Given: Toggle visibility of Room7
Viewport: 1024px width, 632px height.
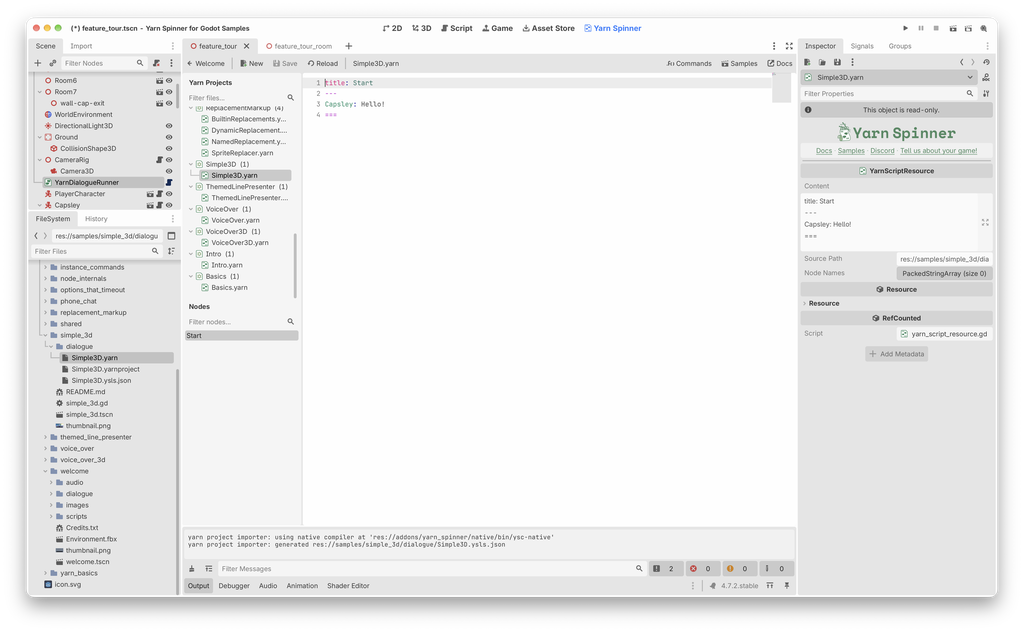Looking at the screenshot, I should [169, 92].
